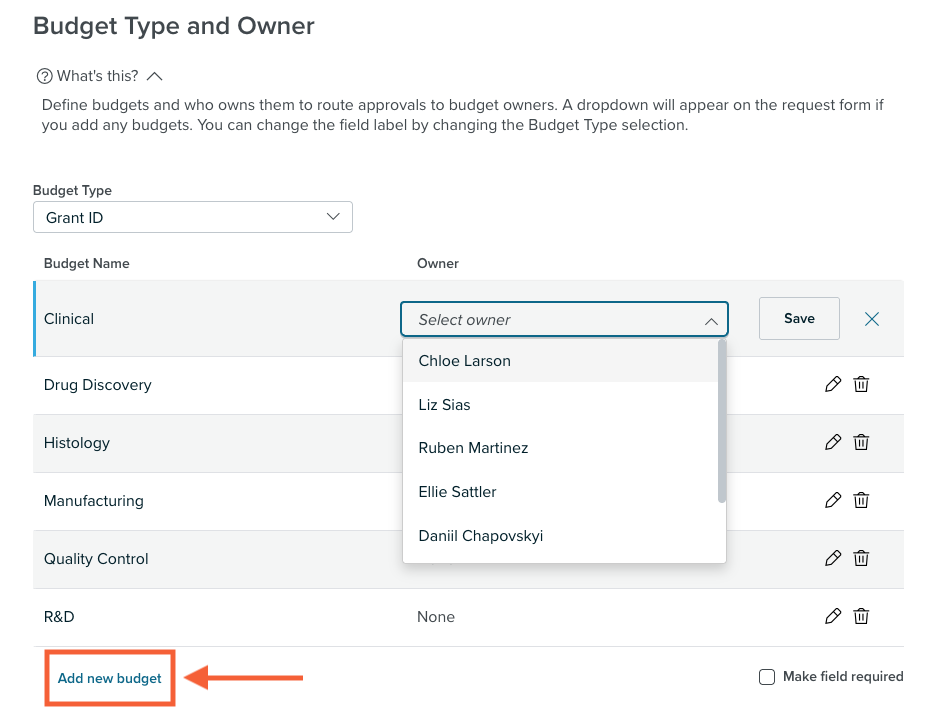Viewport: 931px width, 718px height.
Task: Delete the R&D budget with trash icon
Action: pyautogui.click(x=861, y=616)
